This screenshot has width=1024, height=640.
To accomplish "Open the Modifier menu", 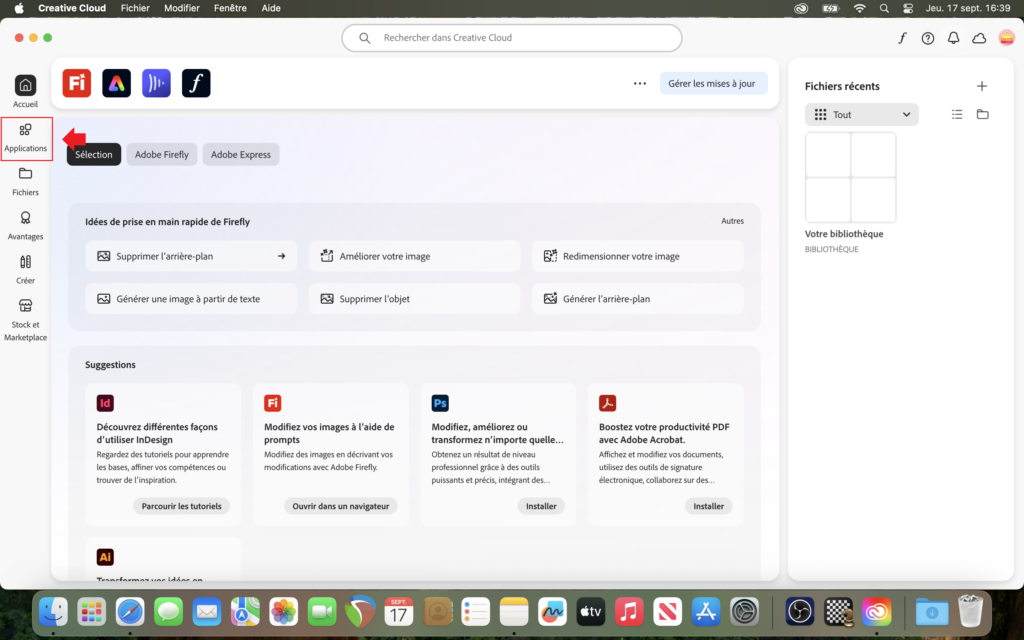I will coord(182,8).
